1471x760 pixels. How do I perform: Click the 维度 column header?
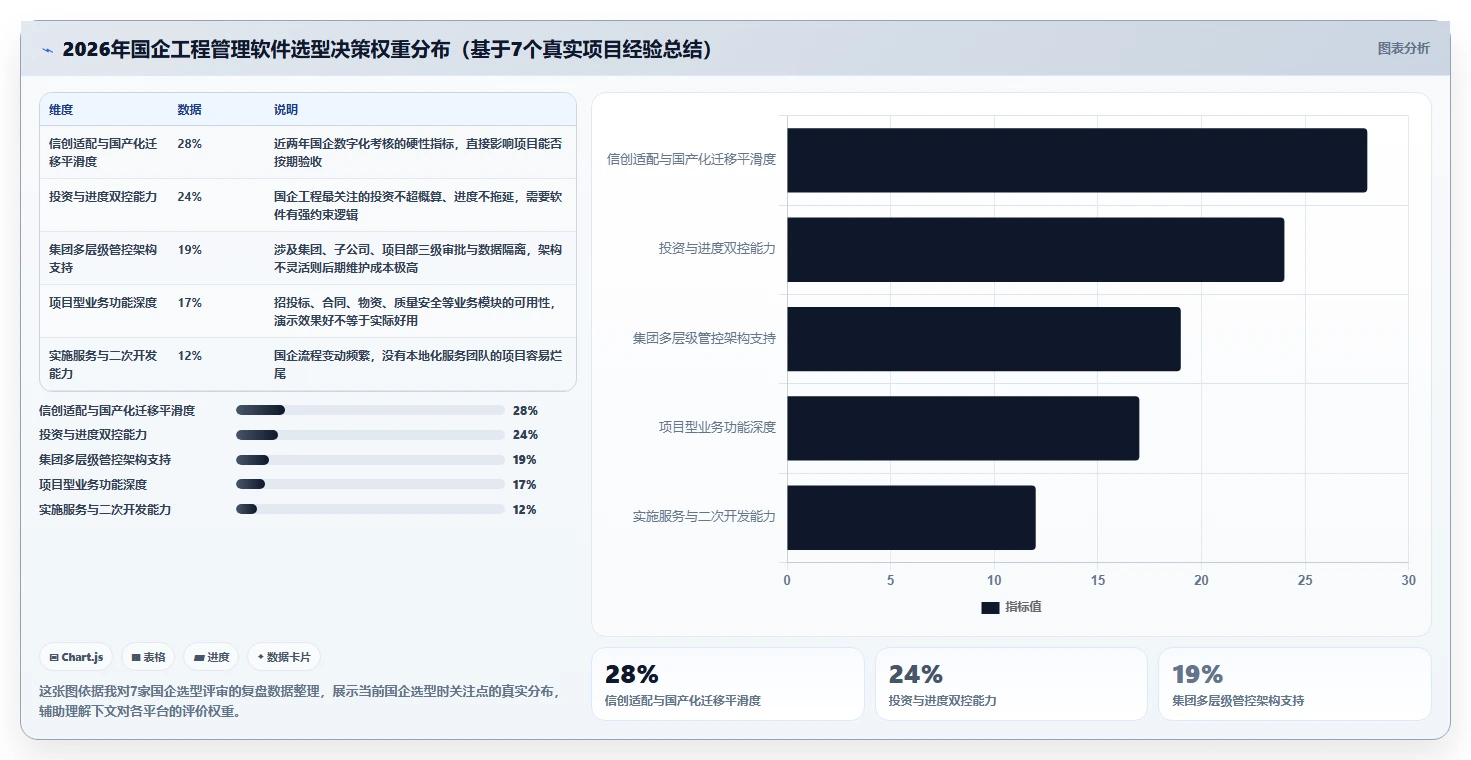pyautogui.click(x=61, y=110)
